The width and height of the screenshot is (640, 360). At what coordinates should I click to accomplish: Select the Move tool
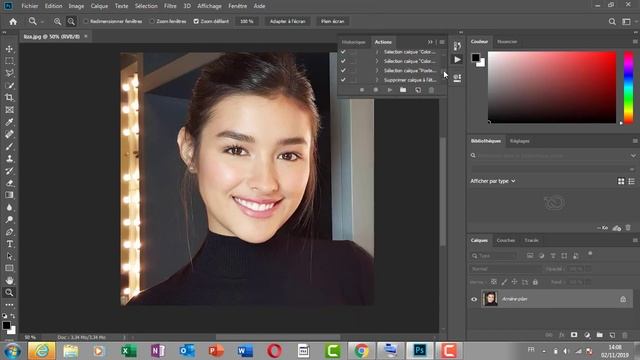click(9, 49)
